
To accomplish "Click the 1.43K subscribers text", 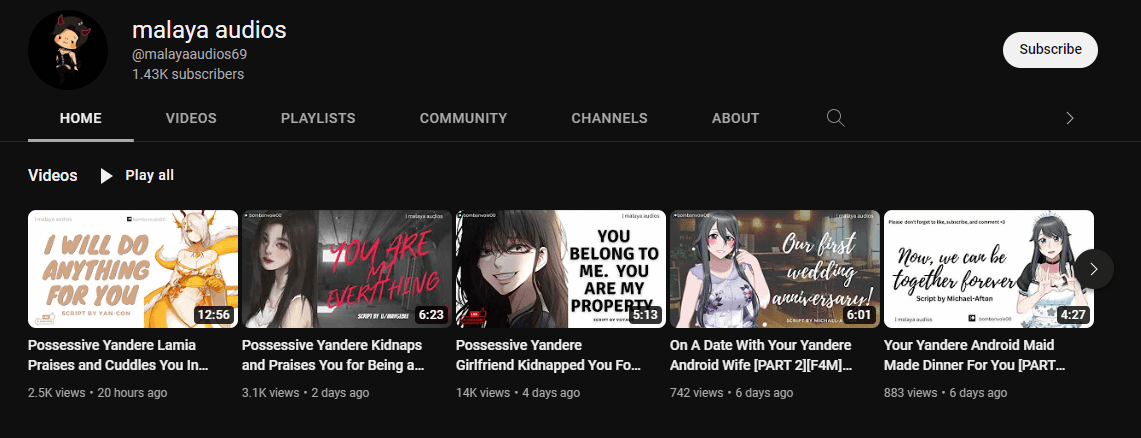I will click(188, 74).
